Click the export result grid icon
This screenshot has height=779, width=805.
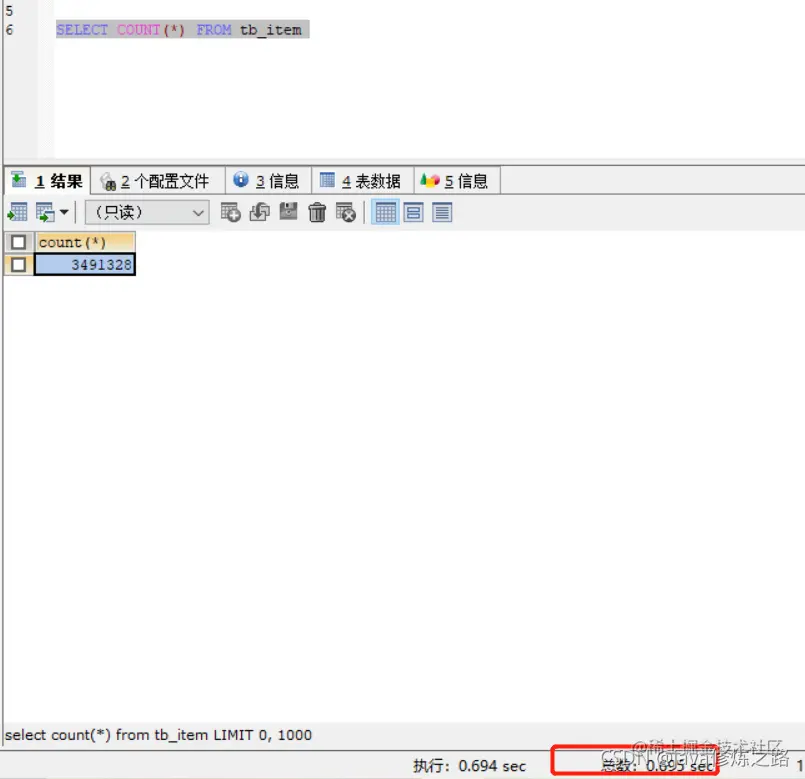click(18, 212)
